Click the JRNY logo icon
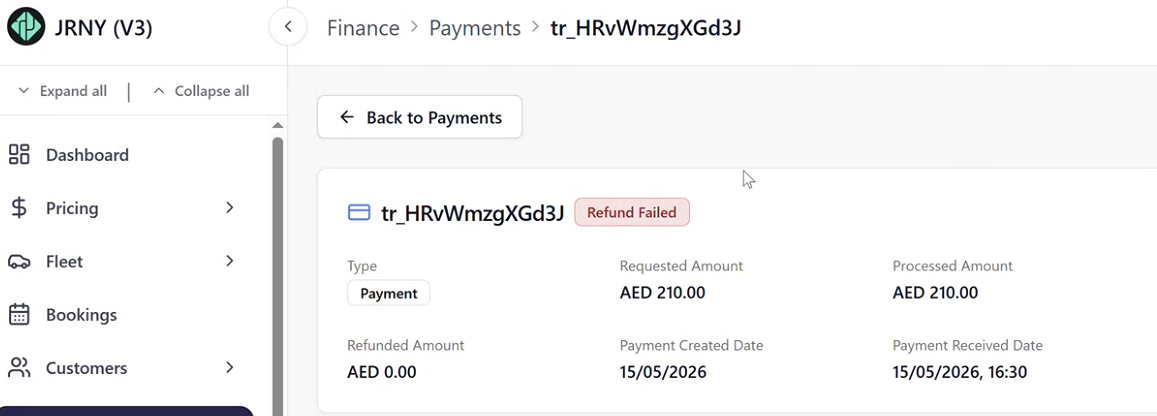The width and height of the screenshot is (1157, 416). tap(26, 27)
